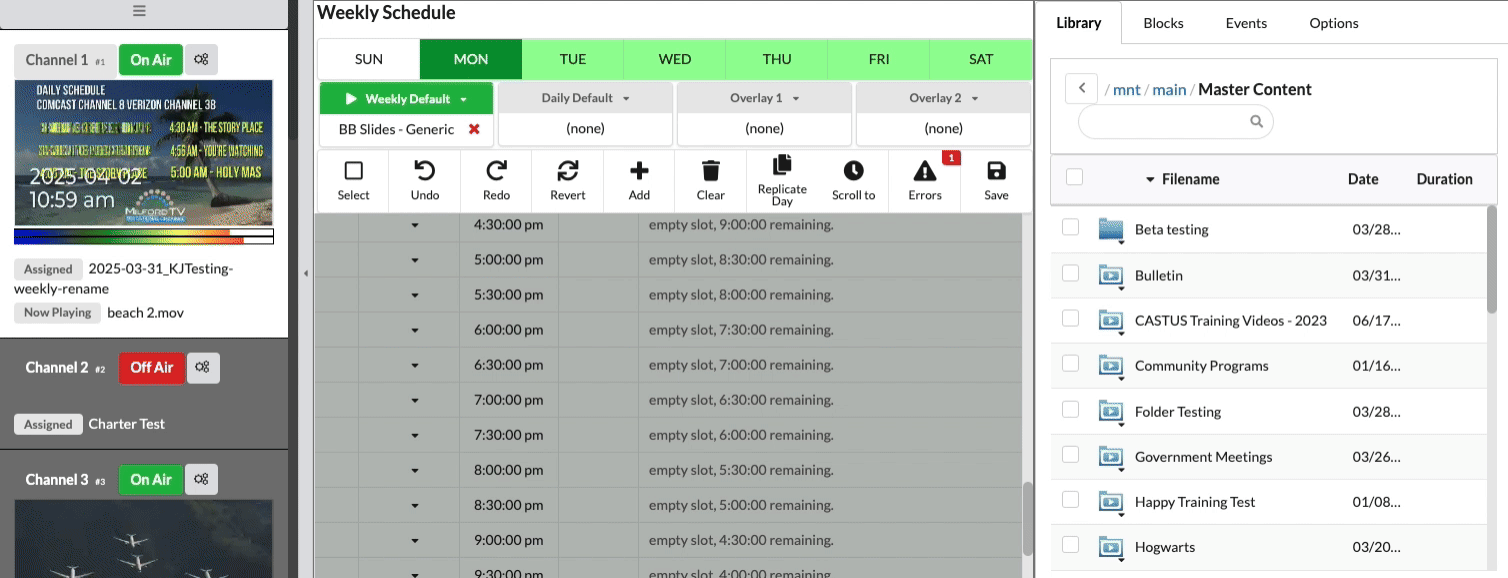Image resolution: width=1508 pixels, height=578 pixels.
Task: Select the TUE day tab
Action: [x=573, y=59]
